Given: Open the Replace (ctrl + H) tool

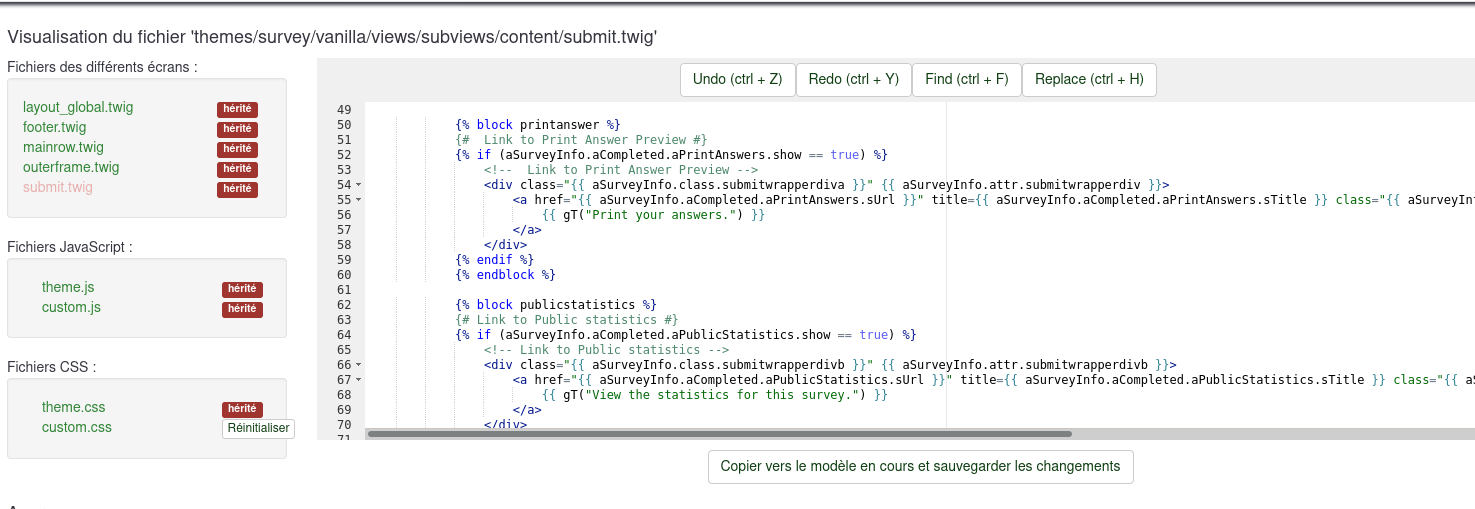Looking at the screenshot, I should (1089, 80).
